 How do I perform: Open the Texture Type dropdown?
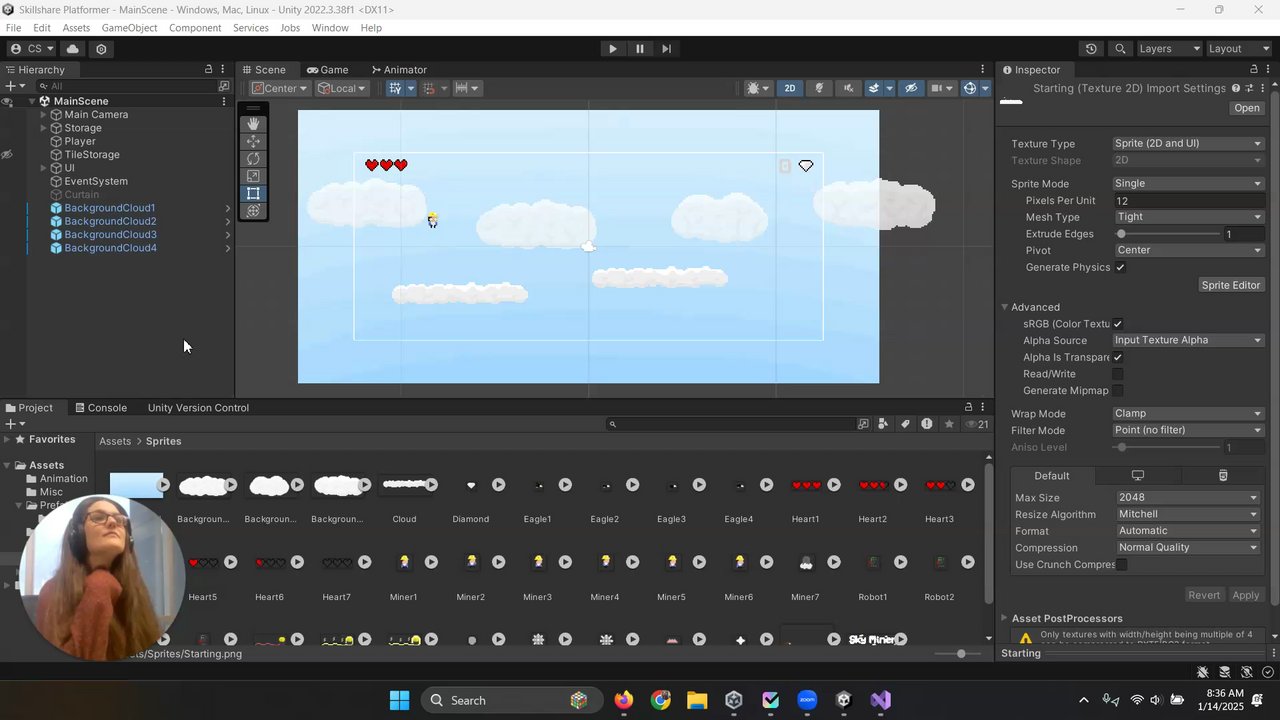coord(1187,144)
